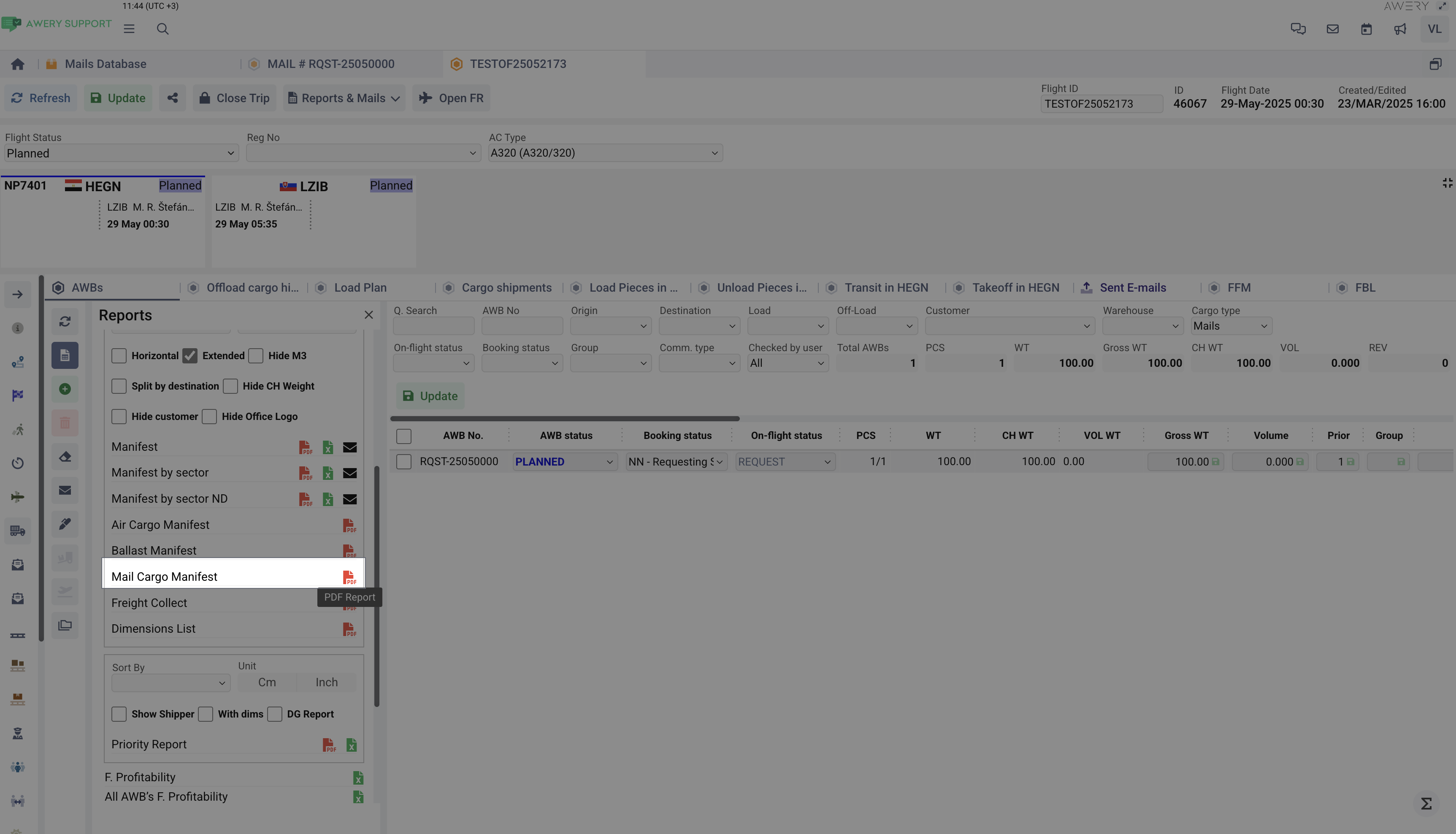Click the Close Trip button
Viewport: 1456px width, 834px height.
click(235, 98)
